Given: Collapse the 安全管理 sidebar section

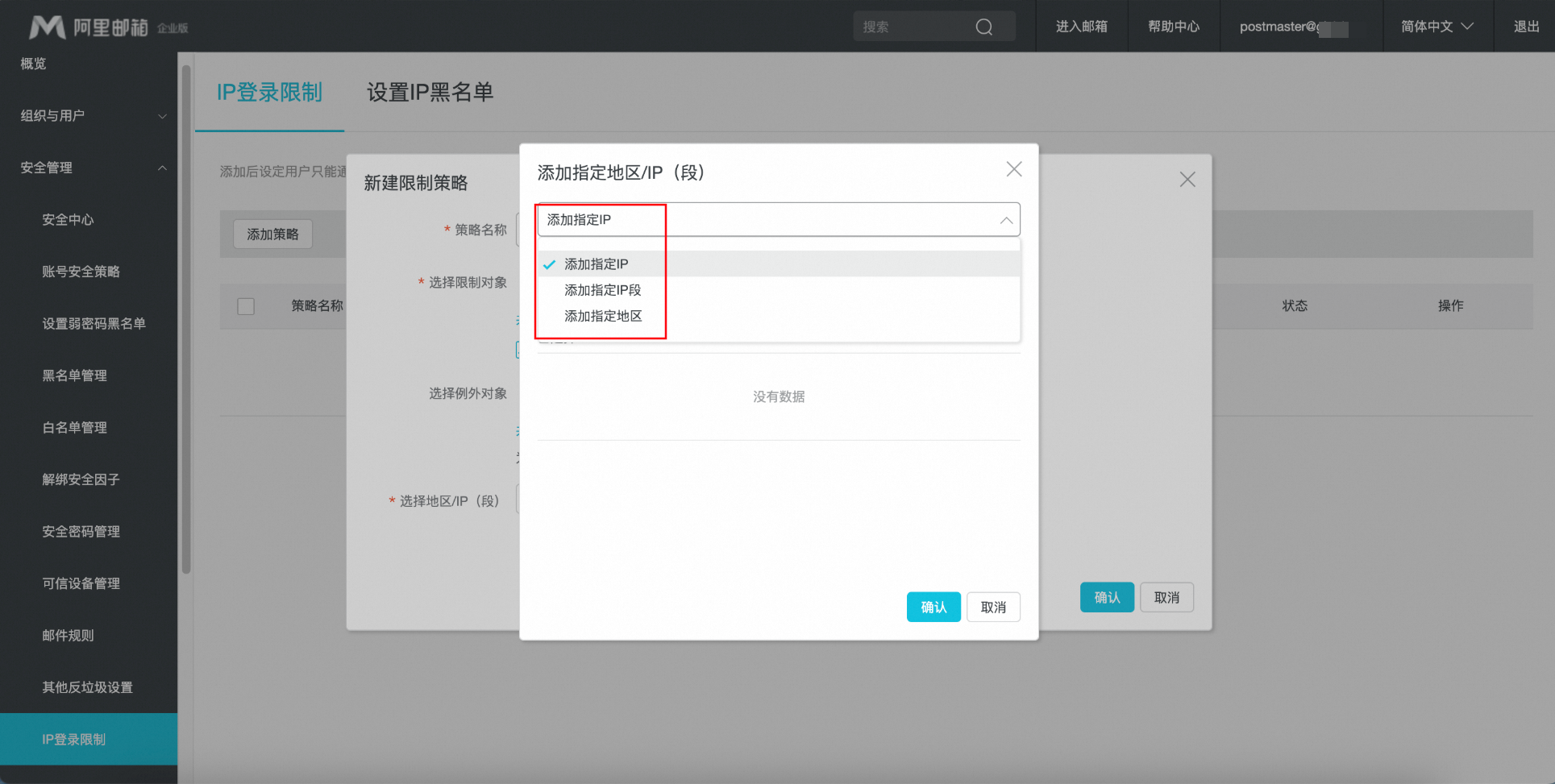Looking at the screenshot, I should pos(89,168).
